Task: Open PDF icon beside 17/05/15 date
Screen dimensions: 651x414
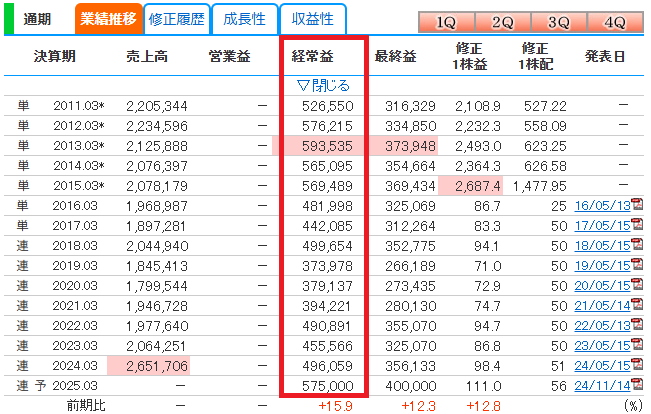Action: [x=637, y=224]
